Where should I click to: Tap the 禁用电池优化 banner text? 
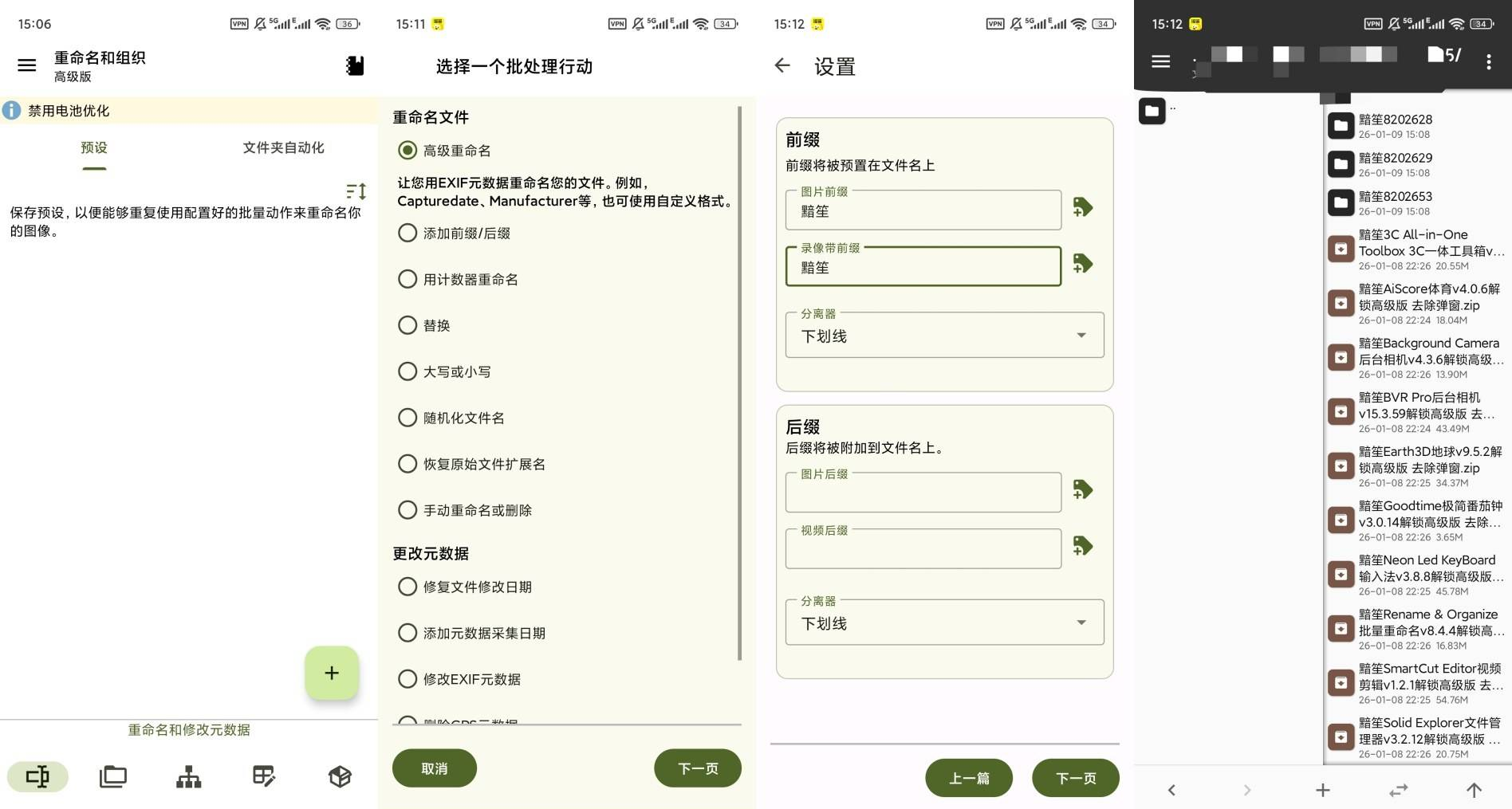coord(69,111)
